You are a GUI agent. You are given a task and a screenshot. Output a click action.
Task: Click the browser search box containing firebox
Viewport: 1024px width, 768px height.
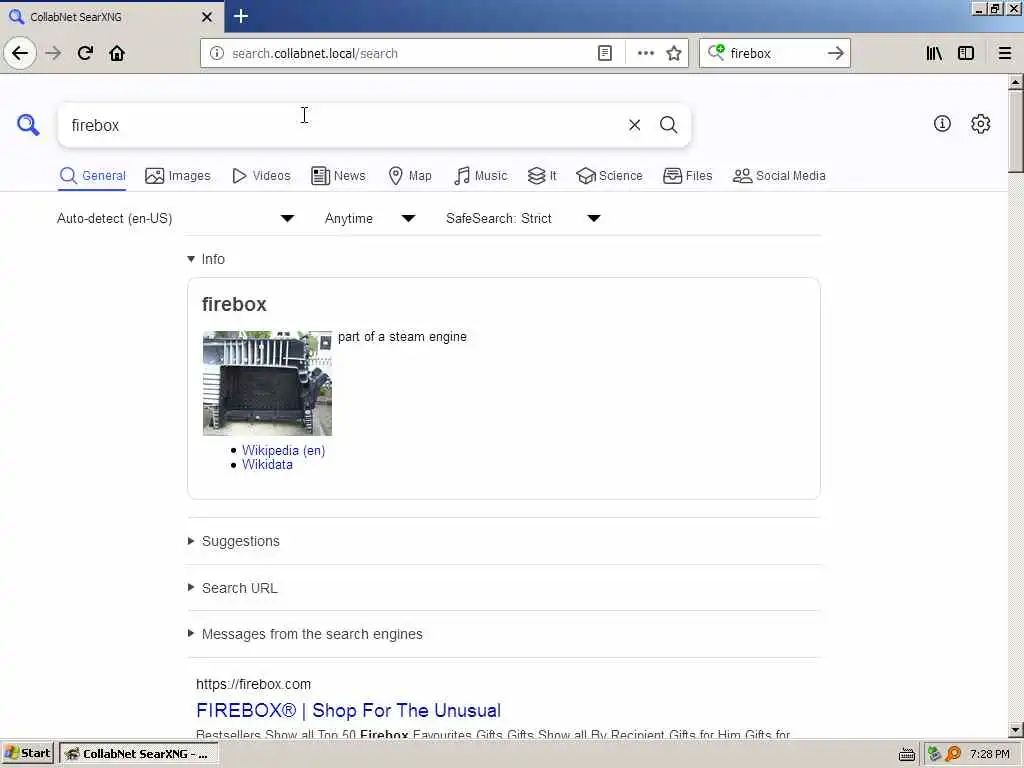click(x=774, y=53)
